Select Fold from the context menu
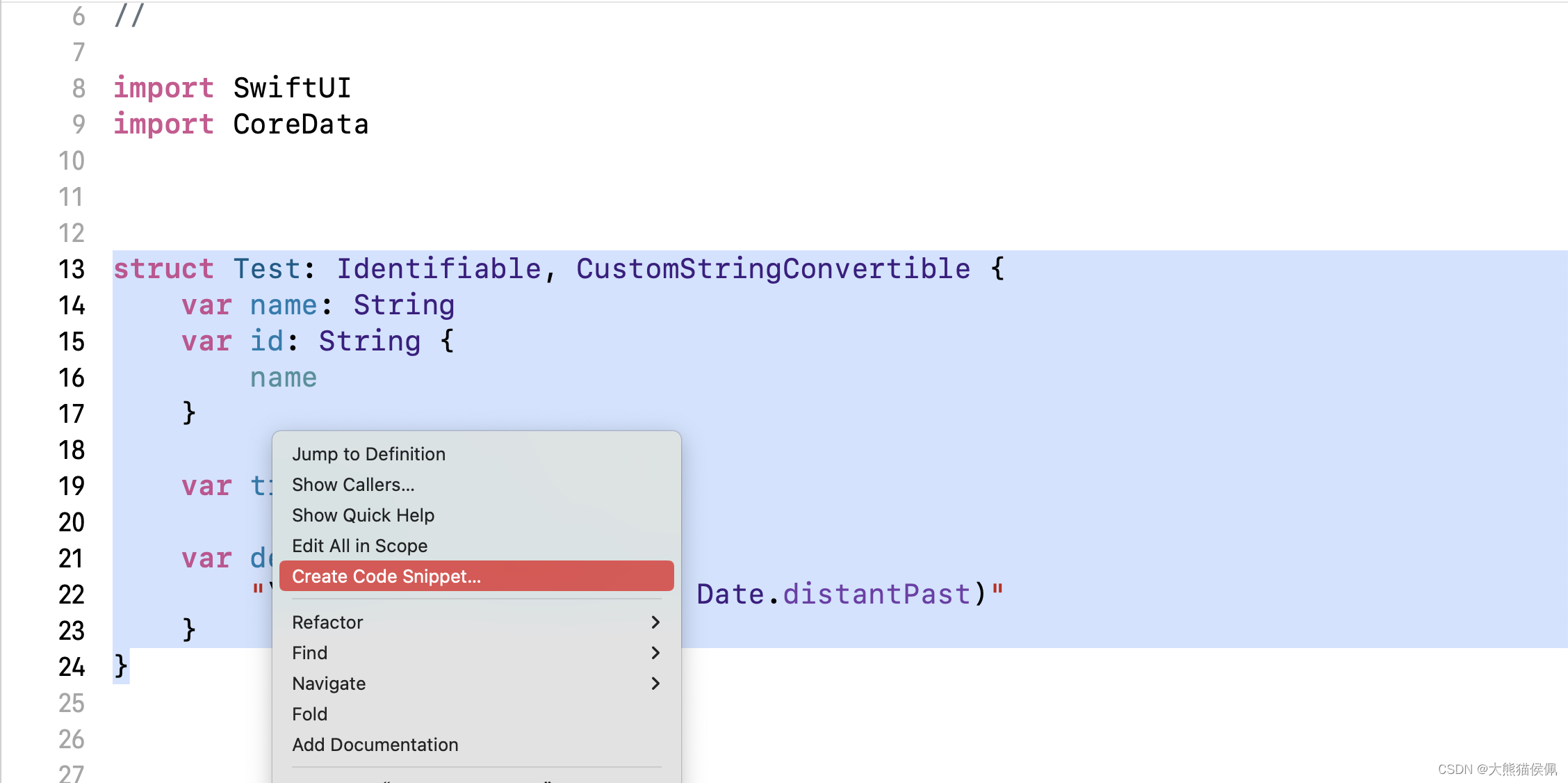This screenshot has height=783, width=1568. tap(476, 714)
